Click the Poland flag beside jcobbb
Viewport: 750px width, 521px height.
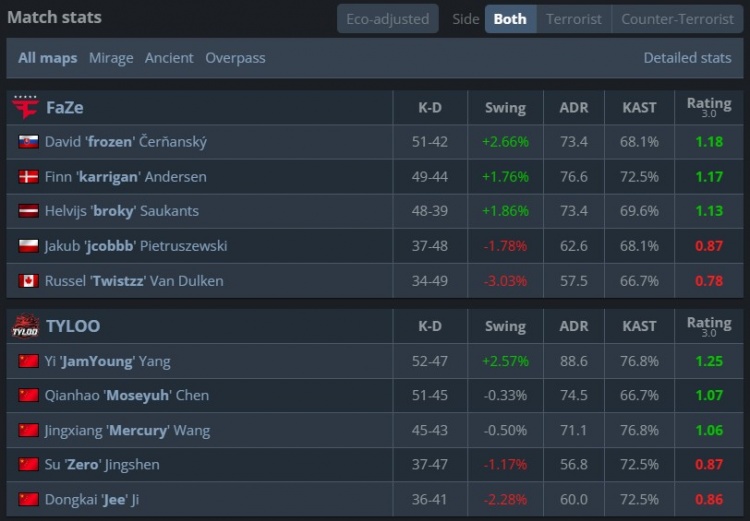[28, 246]
